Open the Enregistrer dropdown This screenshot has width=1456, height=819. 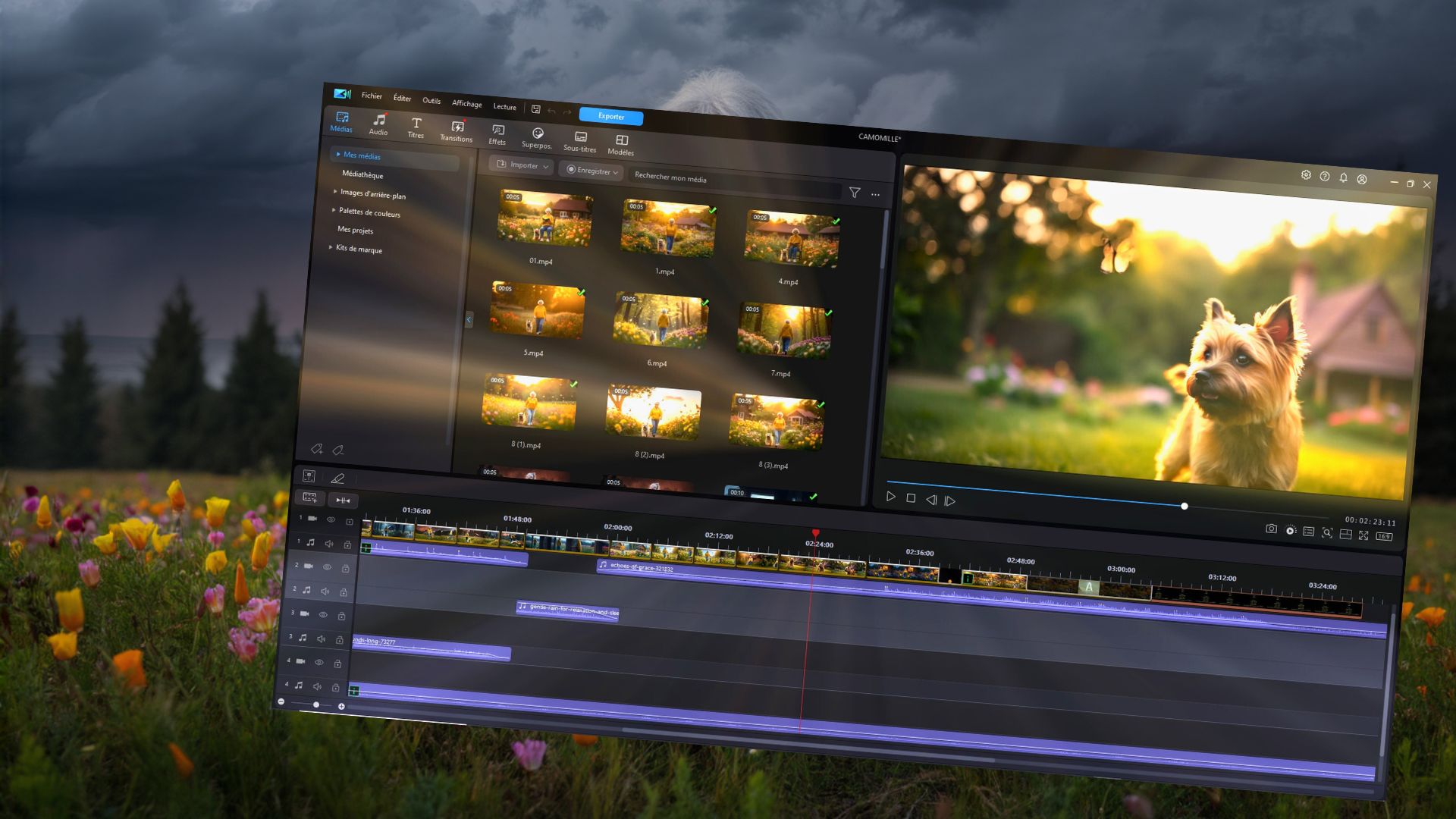pyautogui.click(x=592, y=171)
